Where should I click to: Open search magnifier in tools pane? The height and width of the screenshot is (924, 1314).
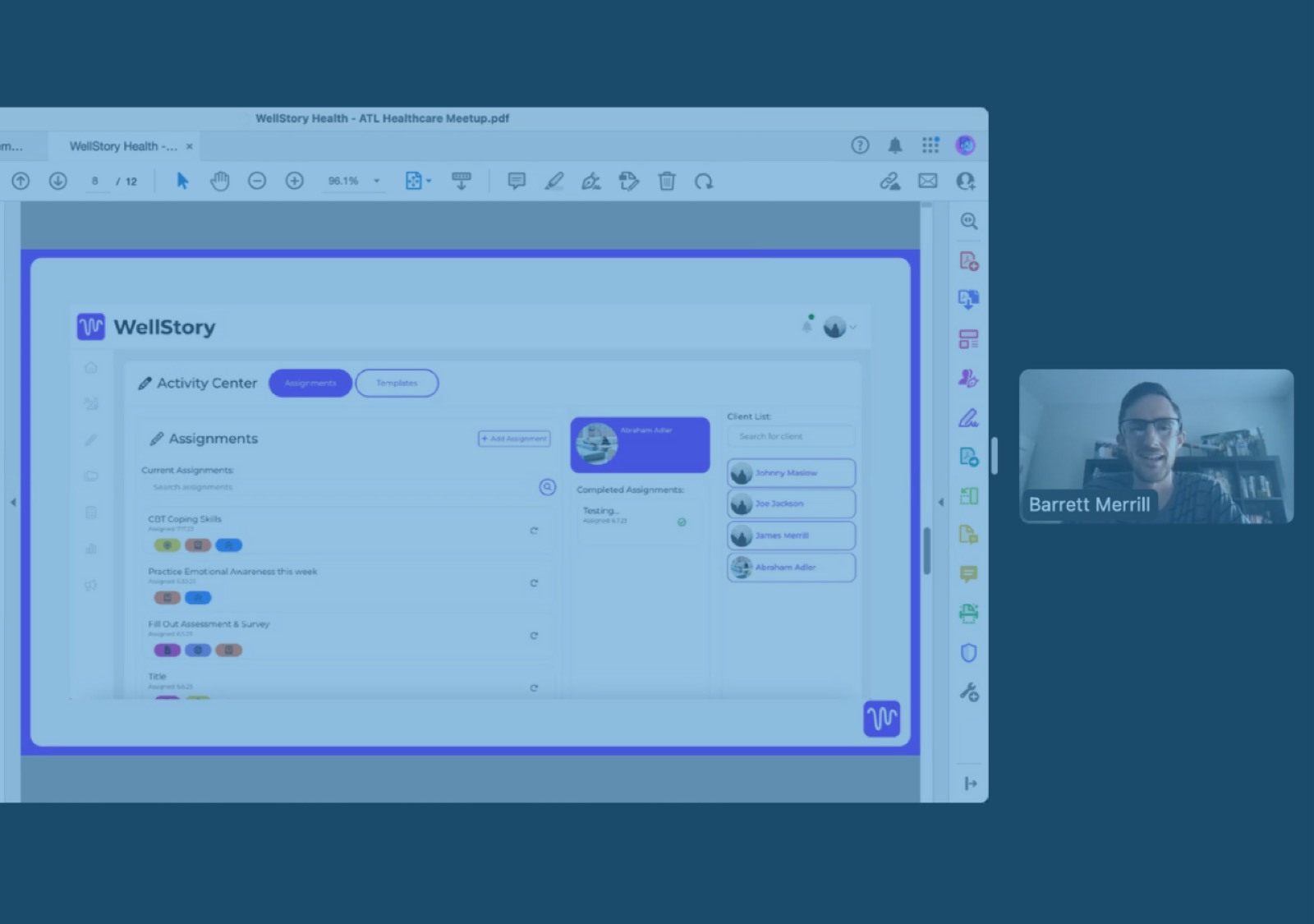tap(969, 221)
